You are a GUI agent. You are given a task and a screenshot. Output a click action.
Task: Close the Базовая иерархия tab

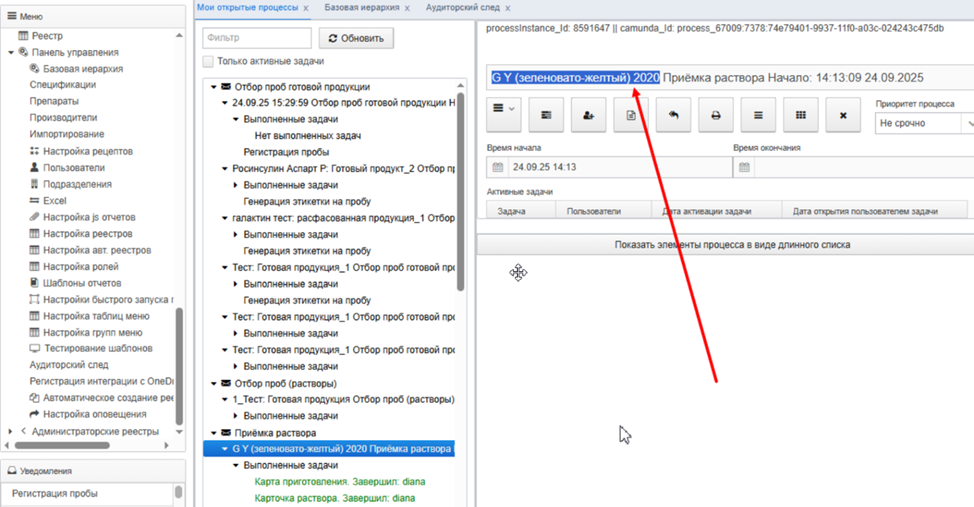(407, 9)
